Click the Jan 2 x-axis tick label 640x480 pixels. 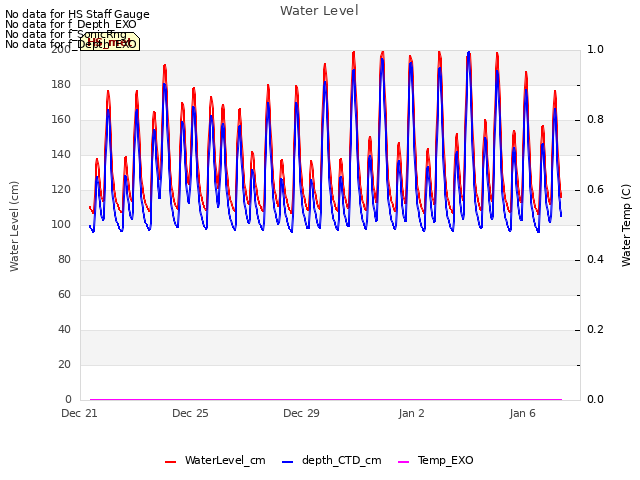[x=411, y=413]
